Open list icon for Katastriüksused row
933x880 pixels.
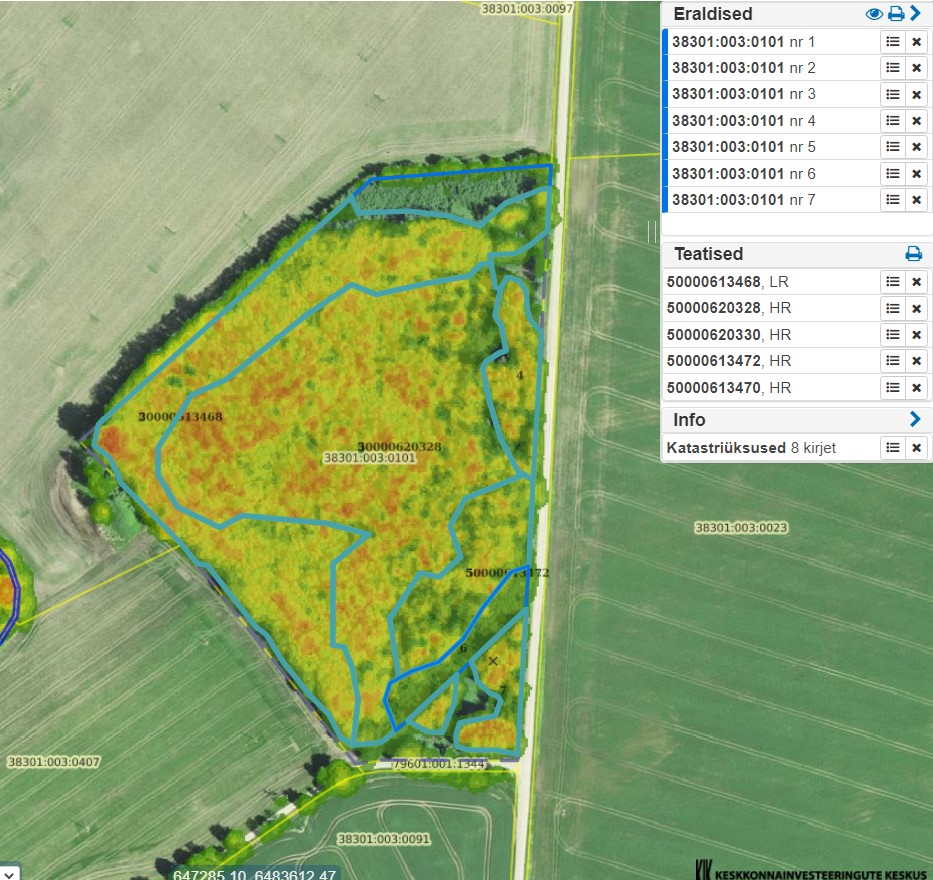click(x=892, y=448)
